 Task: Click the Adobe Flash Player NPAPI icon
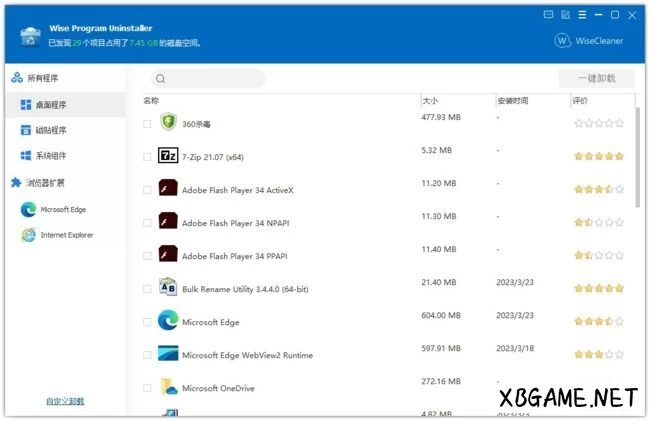point(167,222)
